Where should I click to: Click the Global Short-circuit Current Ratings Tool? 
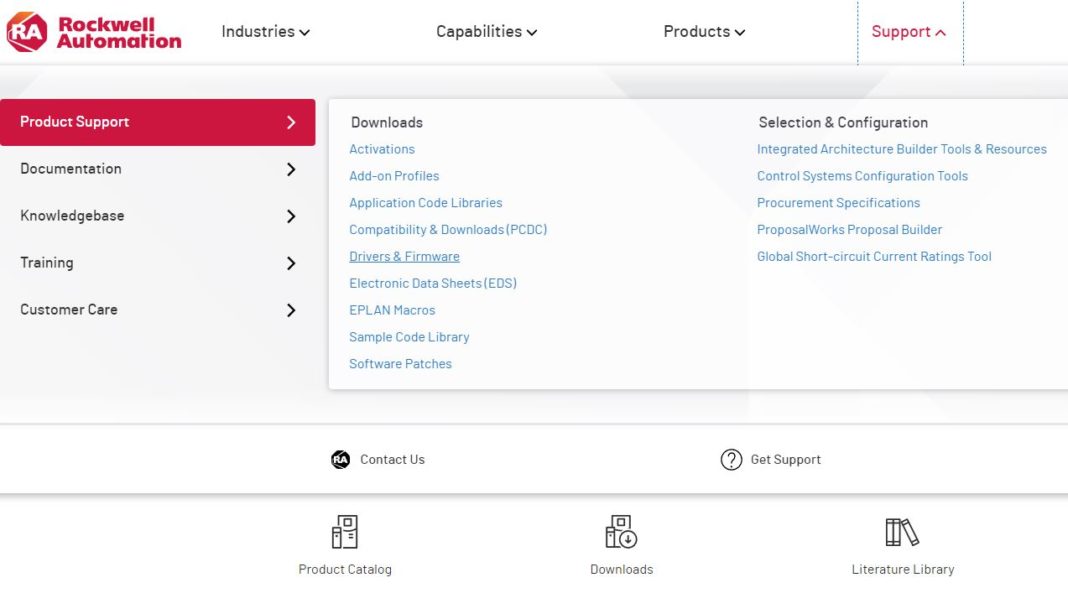875,256
